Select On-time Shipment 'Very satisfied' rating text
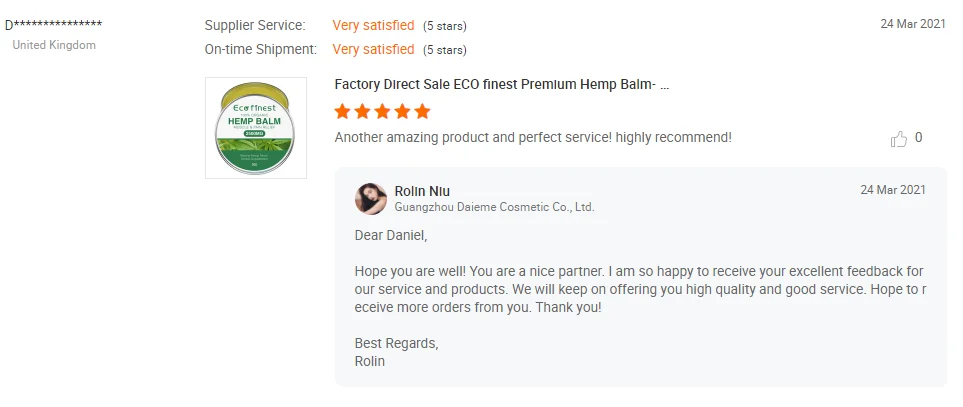The image size is (963, 407). click(x=373, y=49)
